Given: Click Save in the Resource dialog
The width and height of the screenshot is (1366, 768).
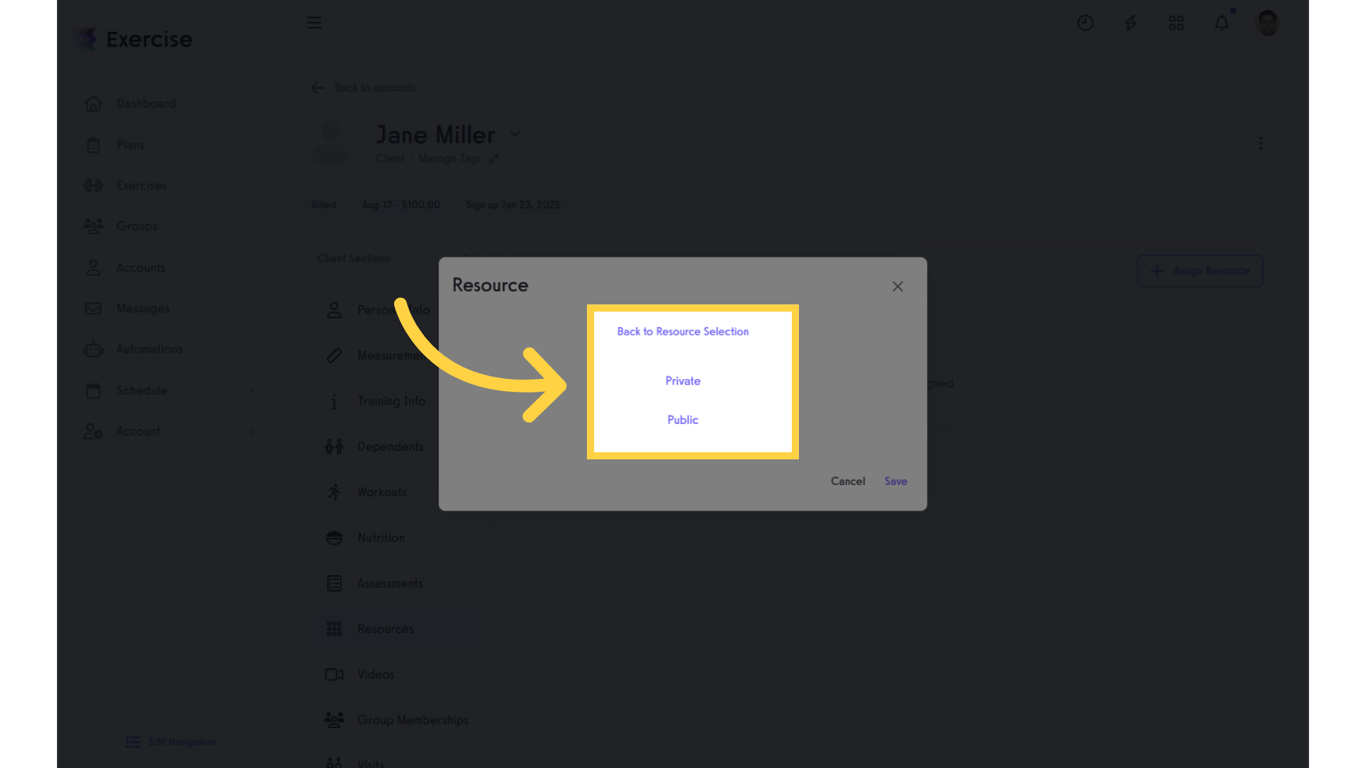Looking at the screenshot, I should click(896, 481).
